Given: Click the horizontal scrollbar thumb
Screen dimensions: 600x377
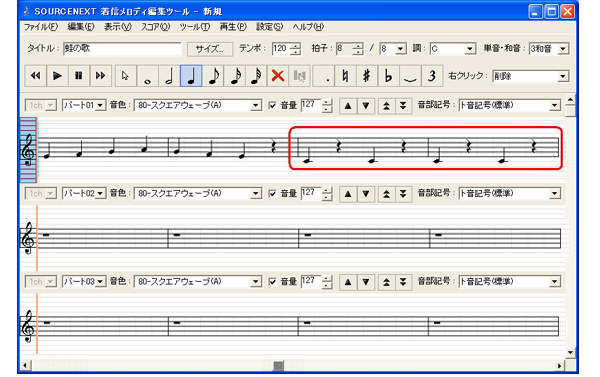Looking at the screenshot, I should point(279,366).
